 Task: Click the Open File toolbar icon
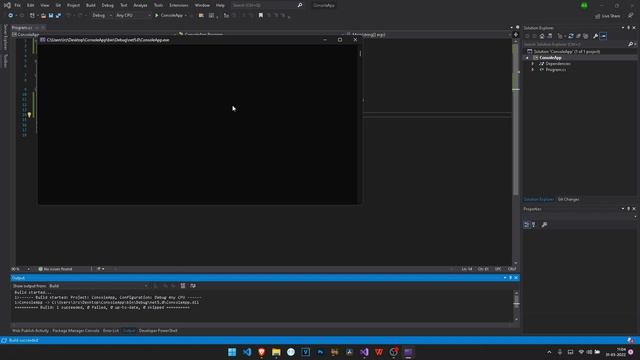(x=43, y=16)
